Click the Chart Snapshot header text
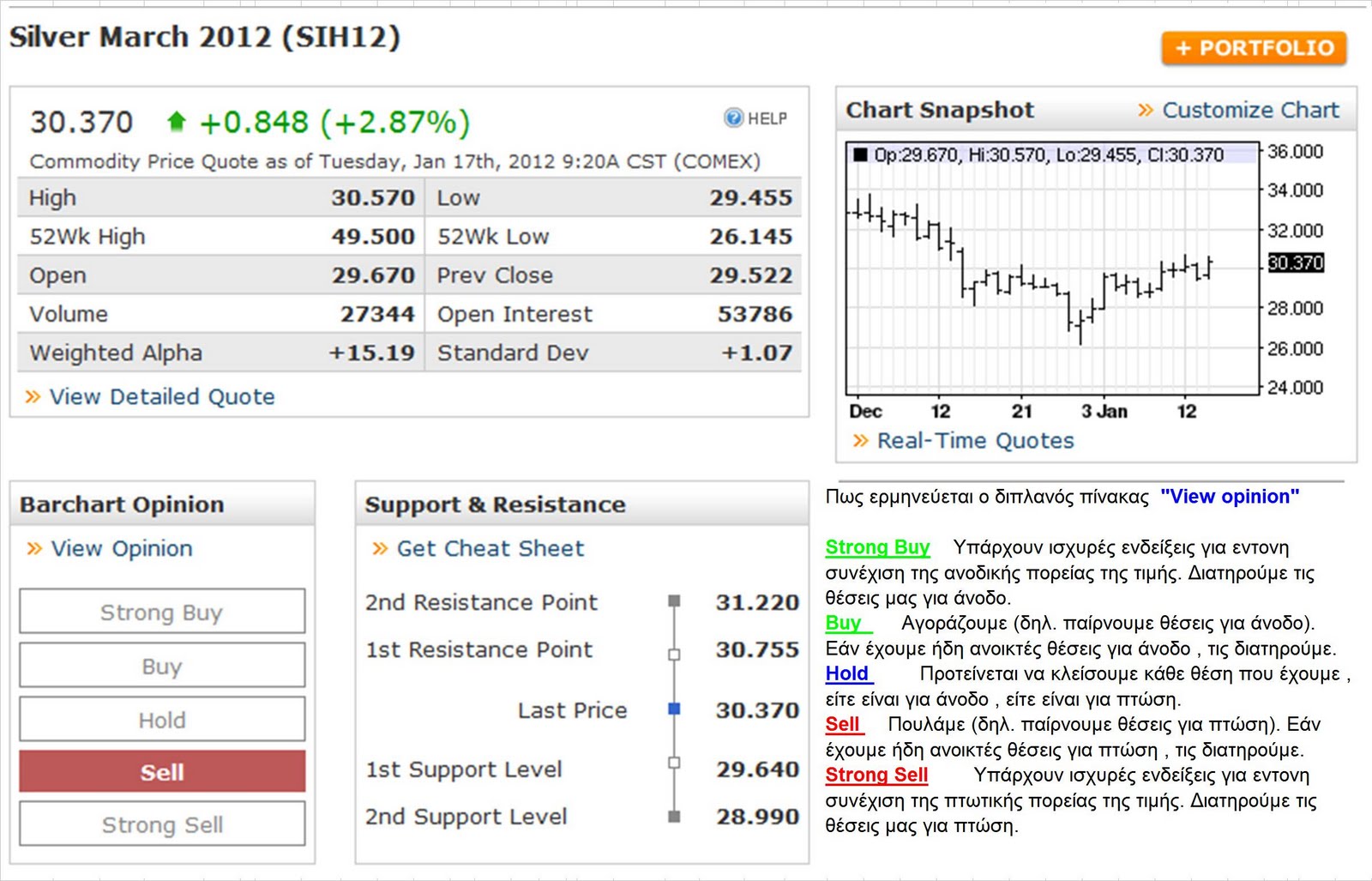 pyautogui.click(x=940, y=110)
